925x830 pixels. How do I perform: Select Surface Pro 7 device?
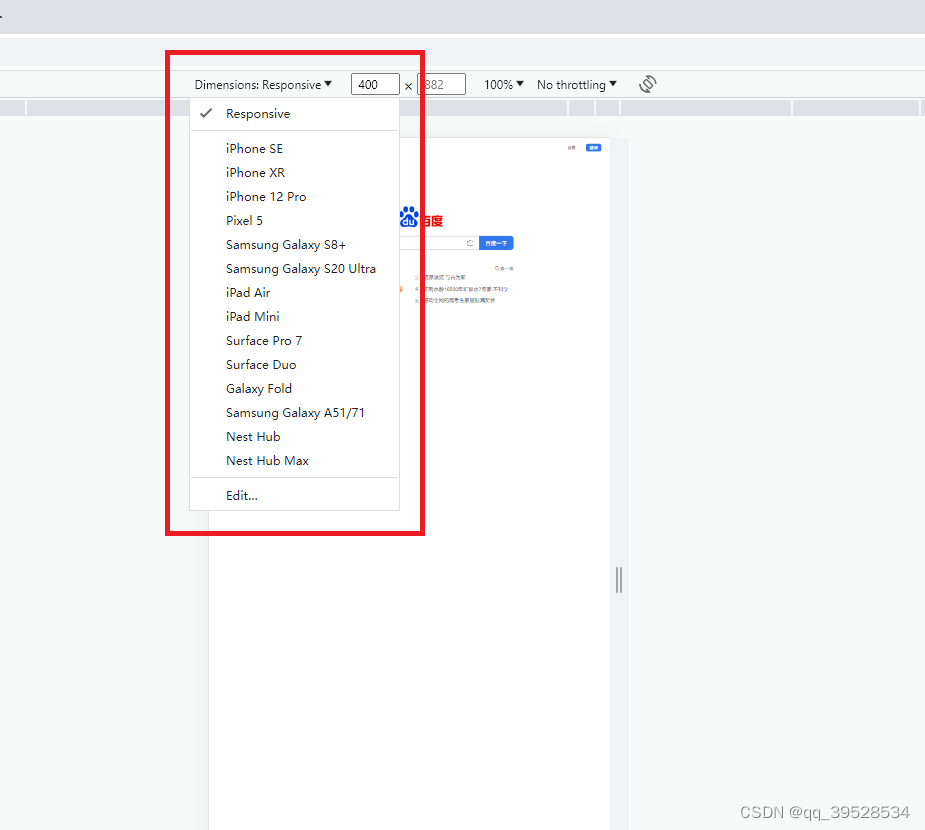(x=294, y=340)
